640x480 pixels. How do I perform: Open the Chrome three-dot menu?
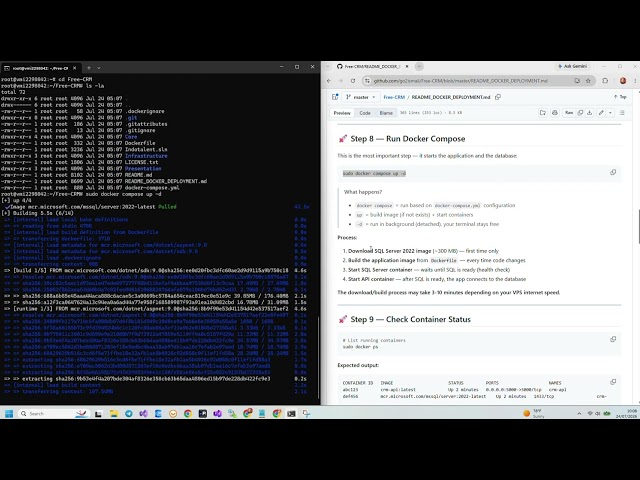coord(635,81)
